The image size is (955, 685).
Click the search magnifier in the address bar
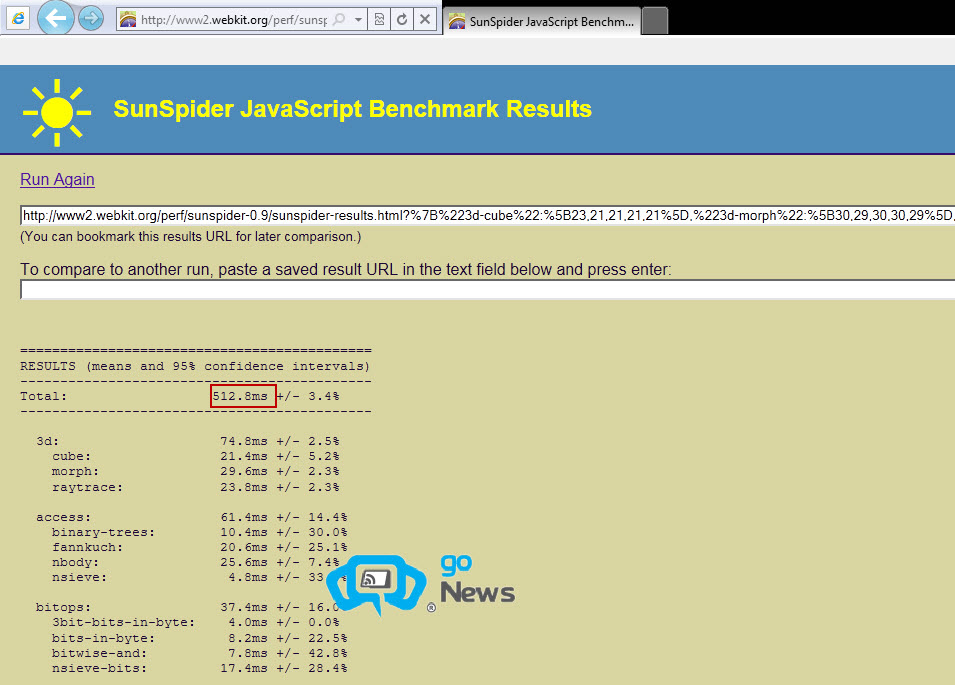[339, 19]
